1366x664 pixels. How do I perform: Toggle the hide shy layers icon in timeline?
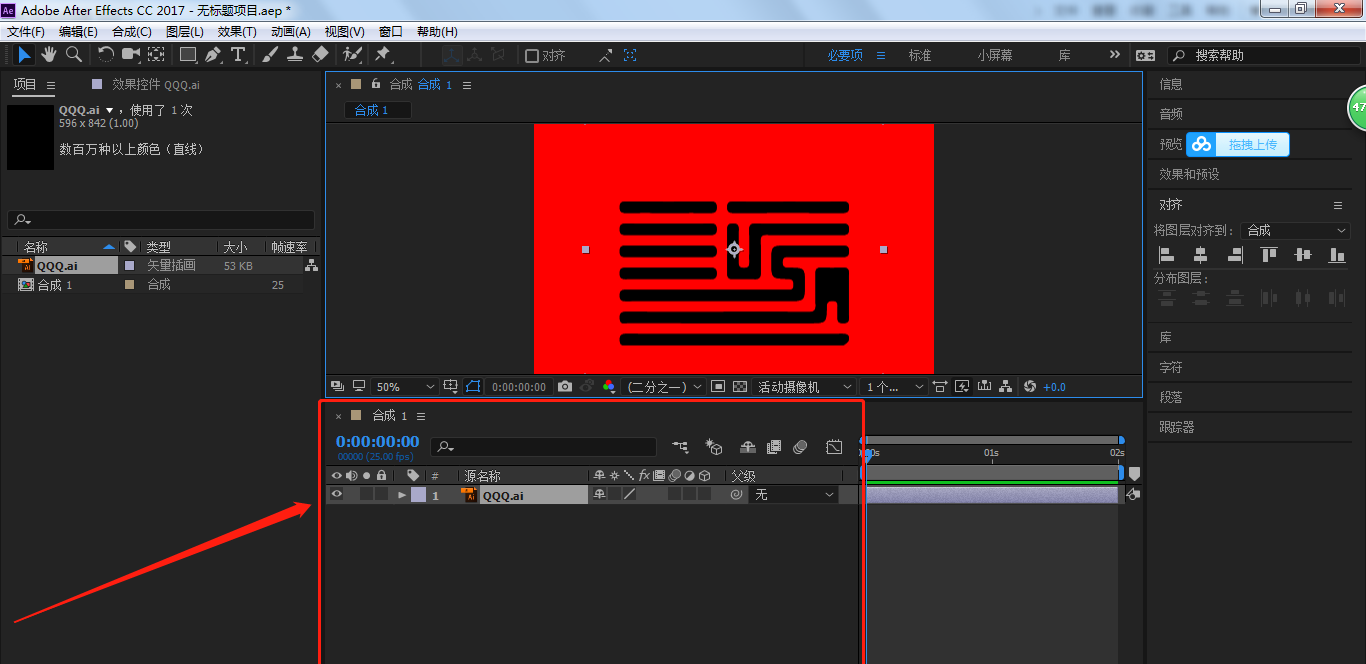747,447
